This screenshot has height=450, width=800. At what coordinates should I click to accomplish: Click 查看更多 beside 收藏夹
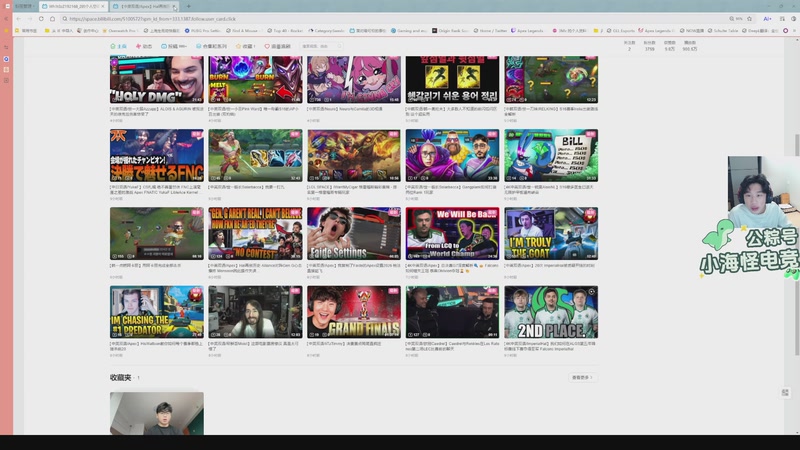pos(582,378)
